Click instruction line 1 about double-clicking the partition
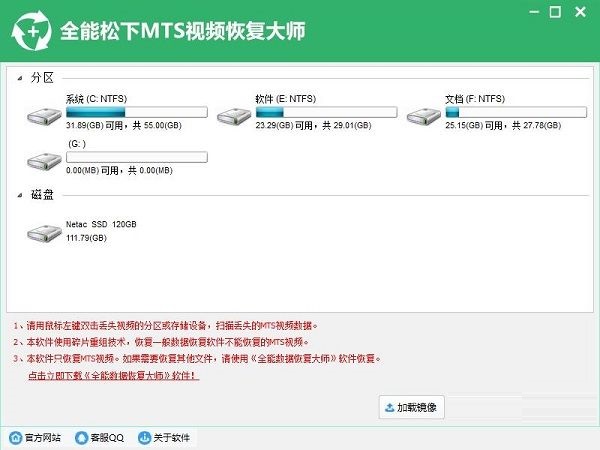Screen dimensions: 600x450 point(165,326)
